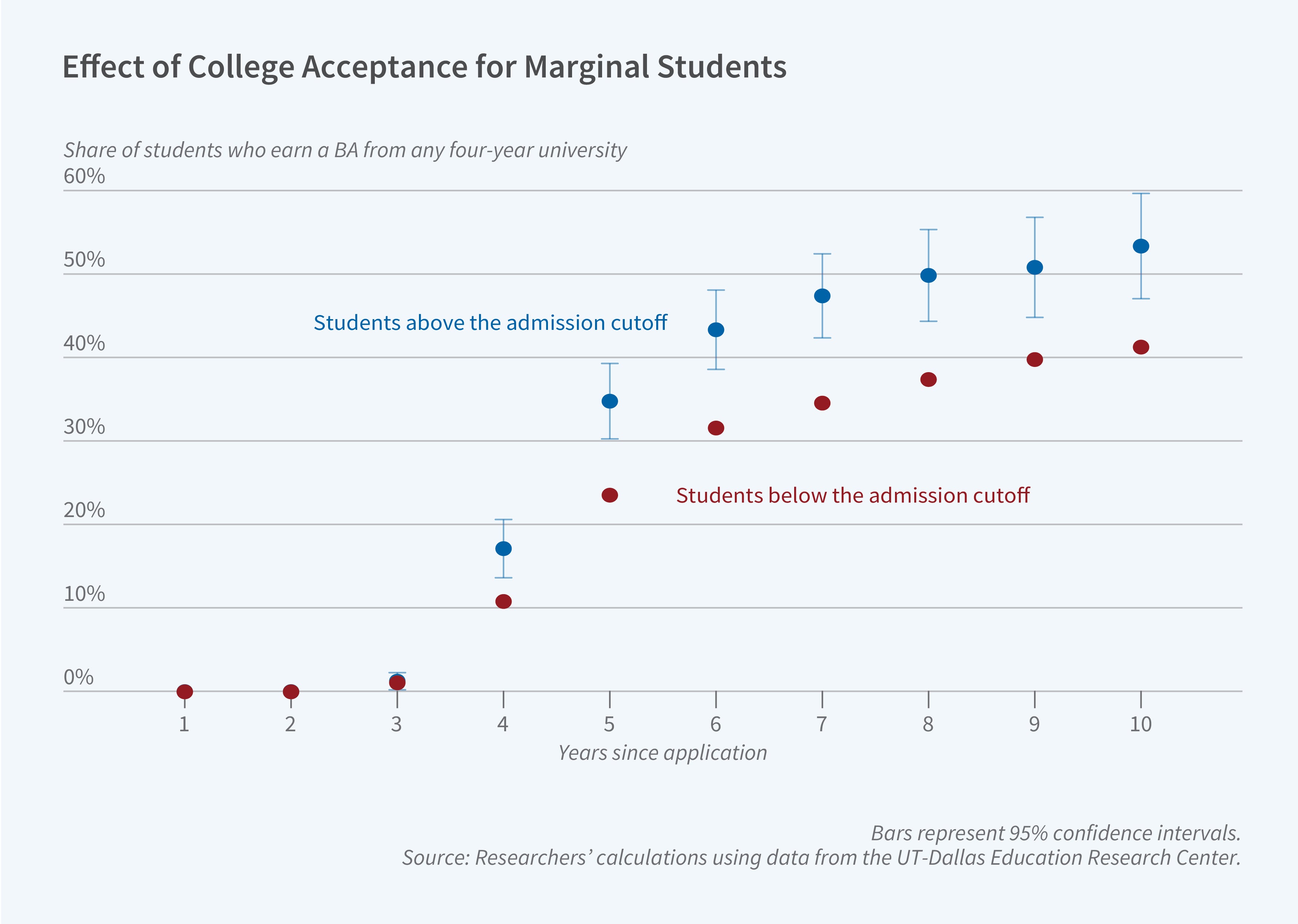Click the 60% y-axis label
The image size is (1298, 924).
point(84,176)
